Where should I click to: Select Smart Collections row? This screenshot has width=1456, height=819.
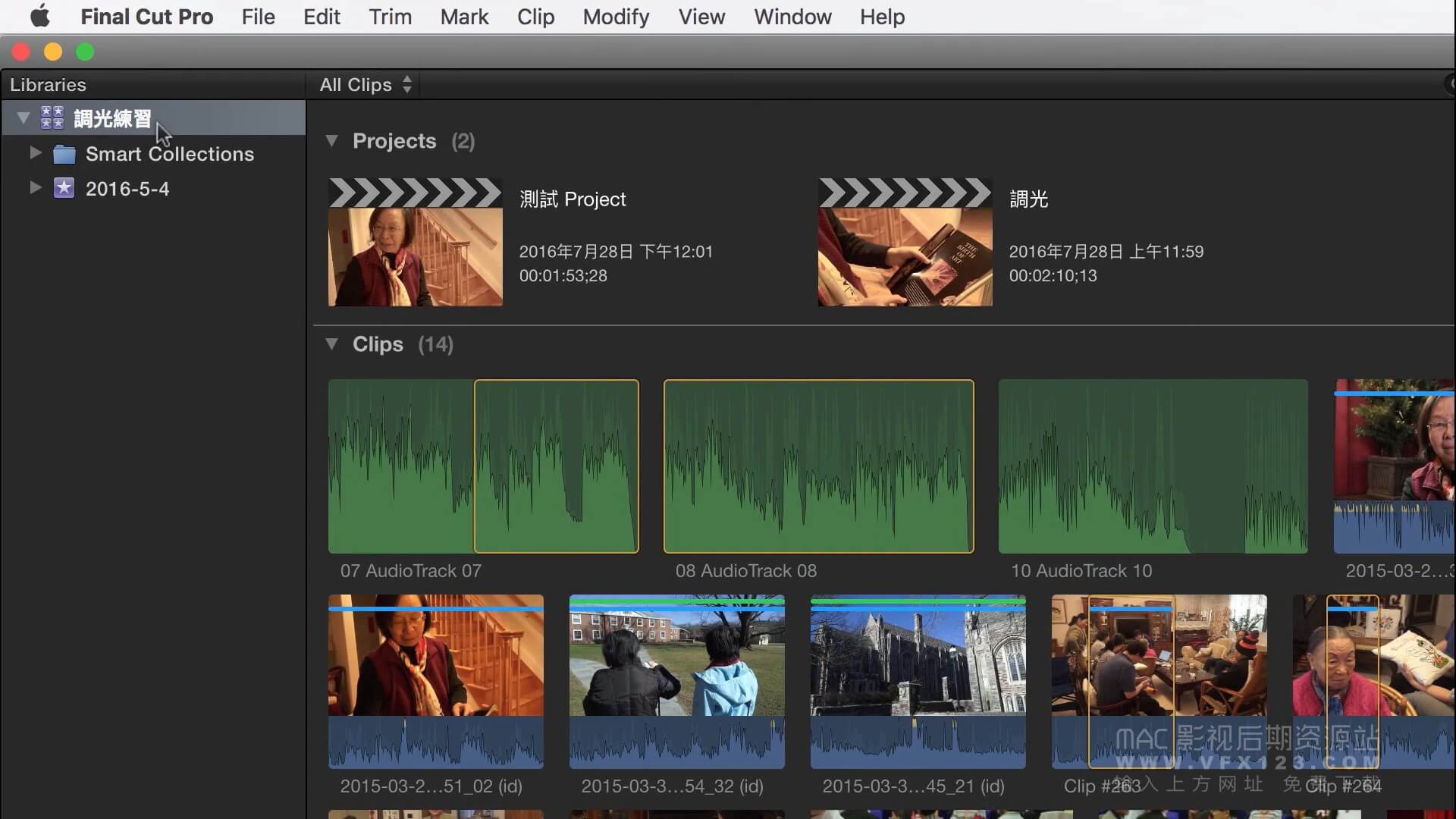pos(153,154)
